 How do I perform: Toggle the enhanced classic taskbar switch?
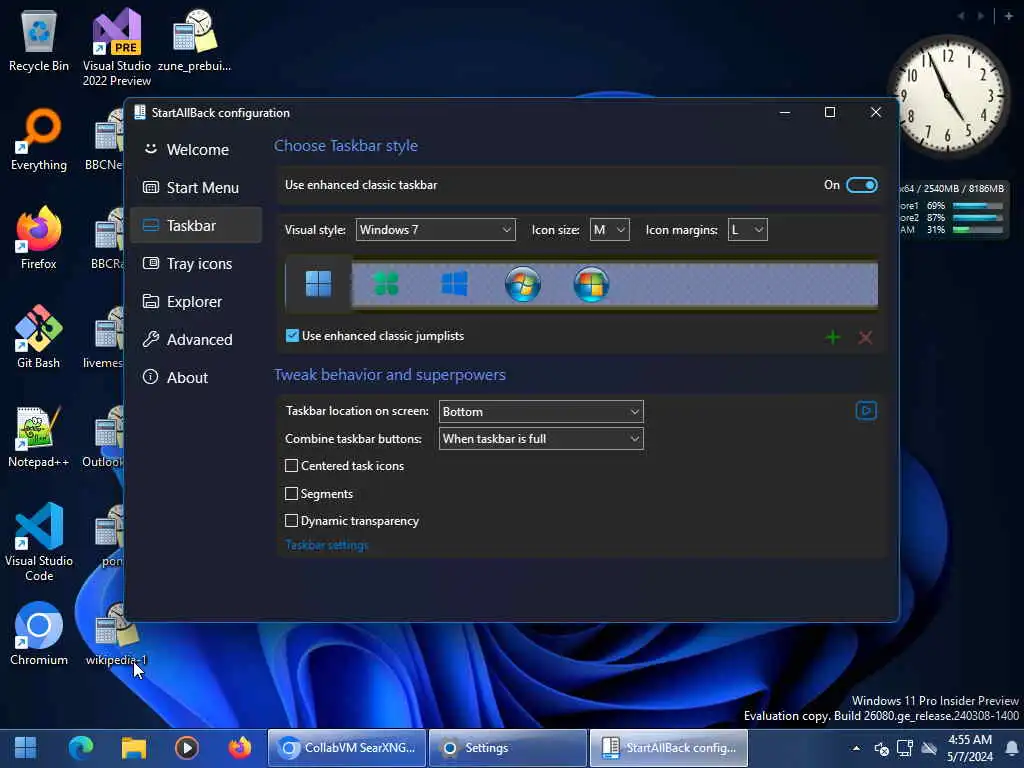click(861, 185)
